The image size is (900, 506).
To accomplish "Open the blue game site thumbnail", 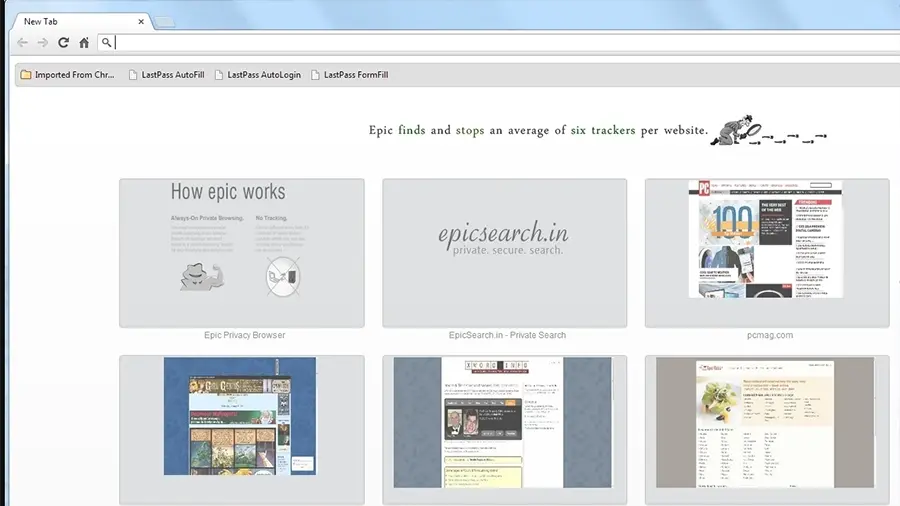I will point(242,430).
